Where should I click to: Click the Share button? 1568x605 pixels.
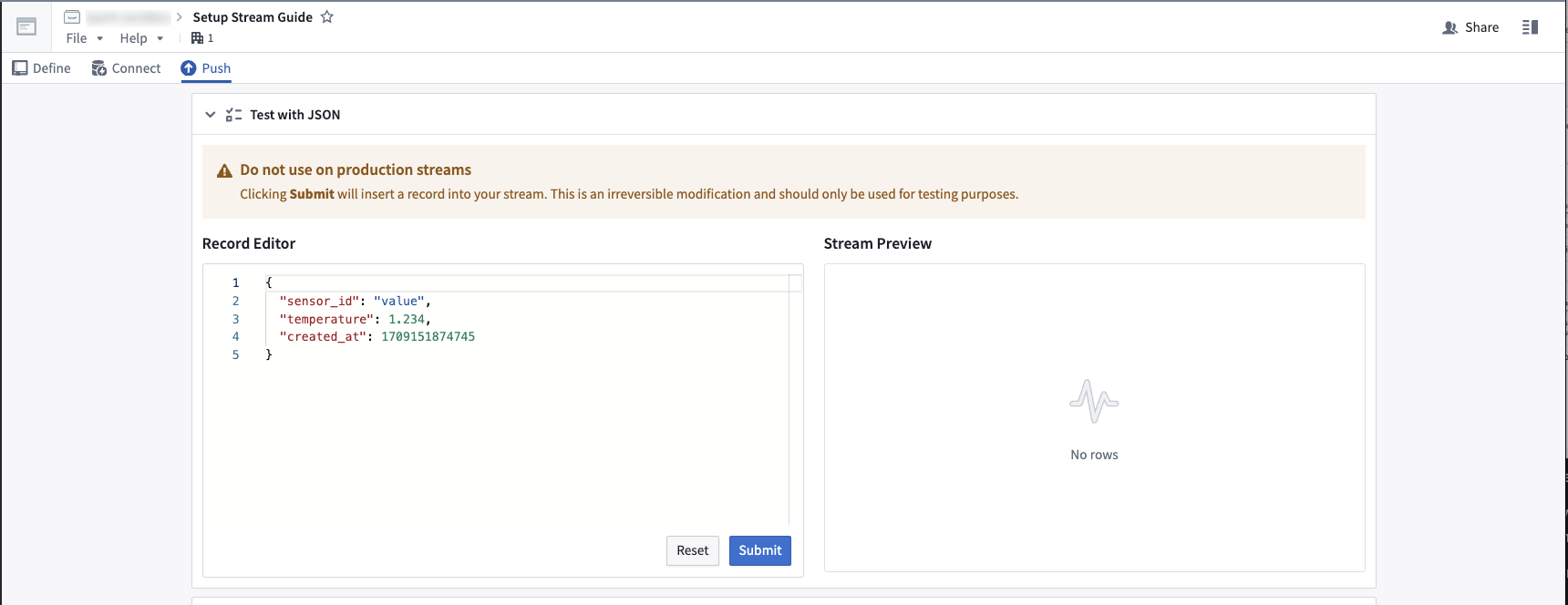coord(1470,27)
